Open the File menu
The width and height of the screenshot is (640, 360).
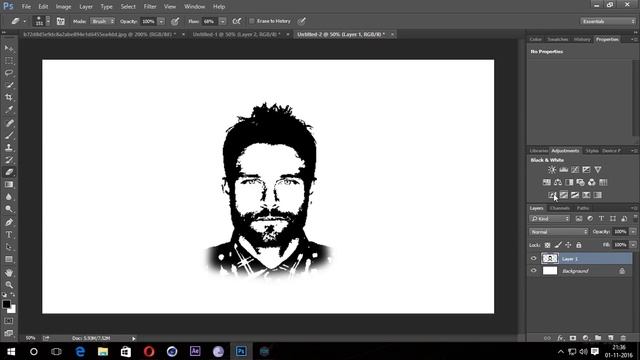(26, 7)
